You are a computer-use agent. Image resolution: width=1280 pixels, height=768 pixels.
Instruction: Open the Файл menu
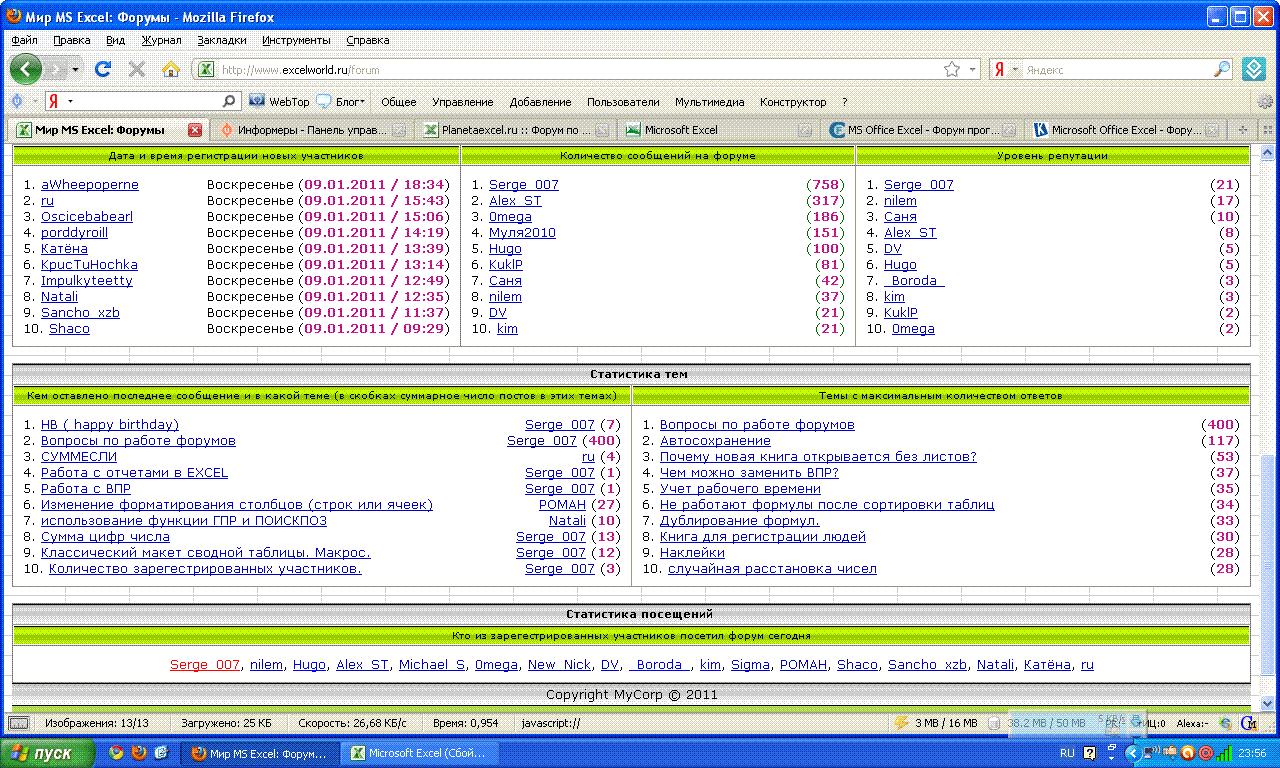pos(25,40)
